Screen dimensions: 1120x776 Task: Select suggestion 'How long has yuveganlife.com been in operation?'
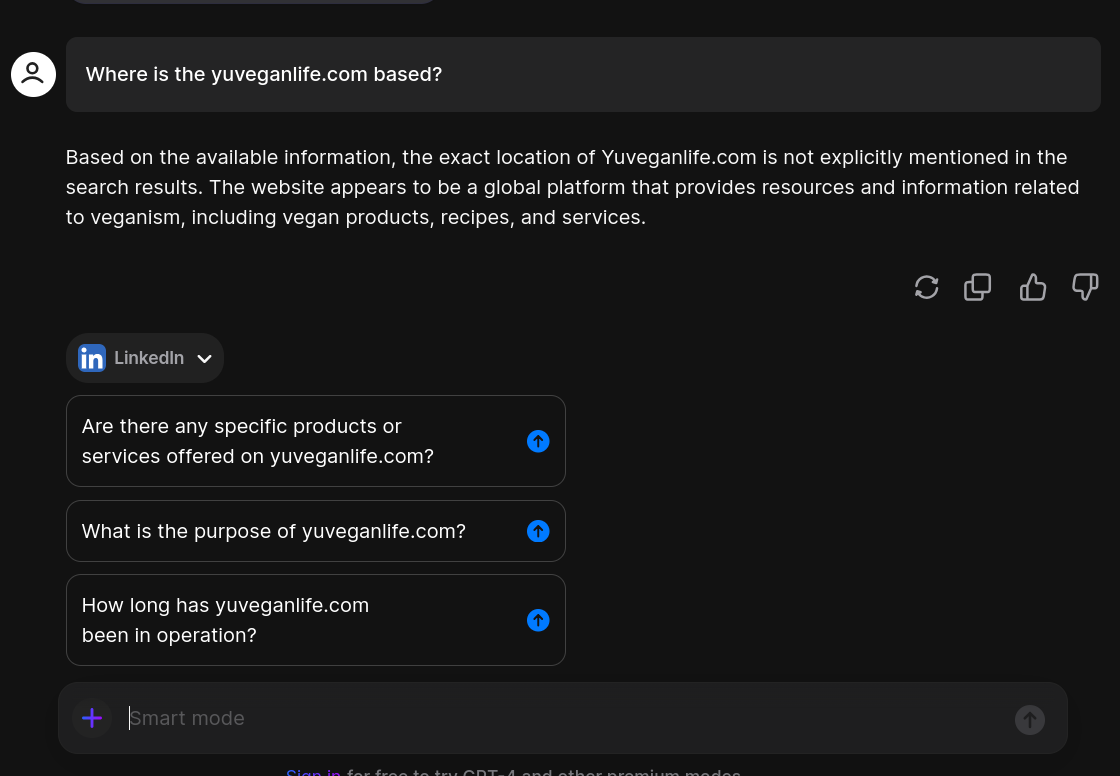coord(316,620)
